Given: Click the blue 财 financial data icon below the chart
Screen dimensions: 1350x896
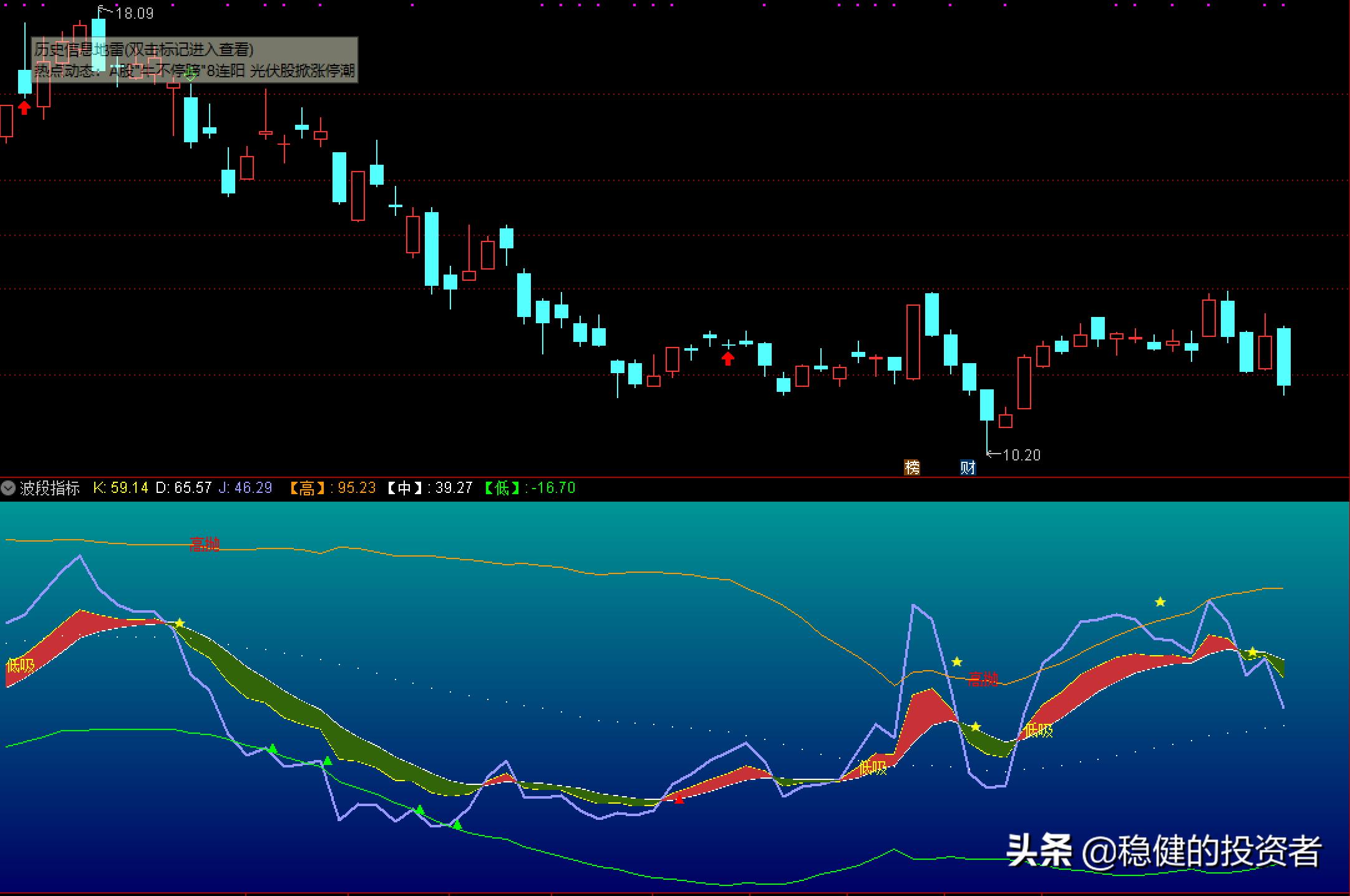Looking at the screenshot, I should pyautogui.click(x=968, y=467).
